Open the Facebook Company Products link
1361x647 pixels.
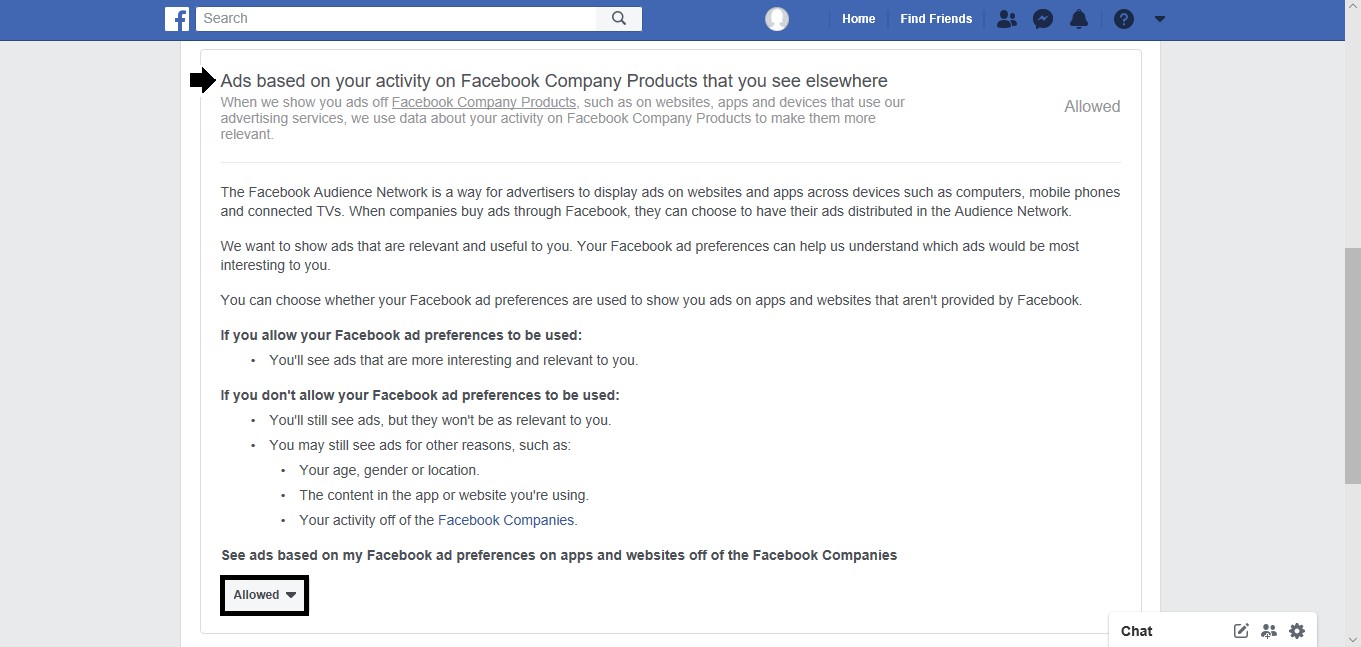pyautogui.click(x=484, y=102)
